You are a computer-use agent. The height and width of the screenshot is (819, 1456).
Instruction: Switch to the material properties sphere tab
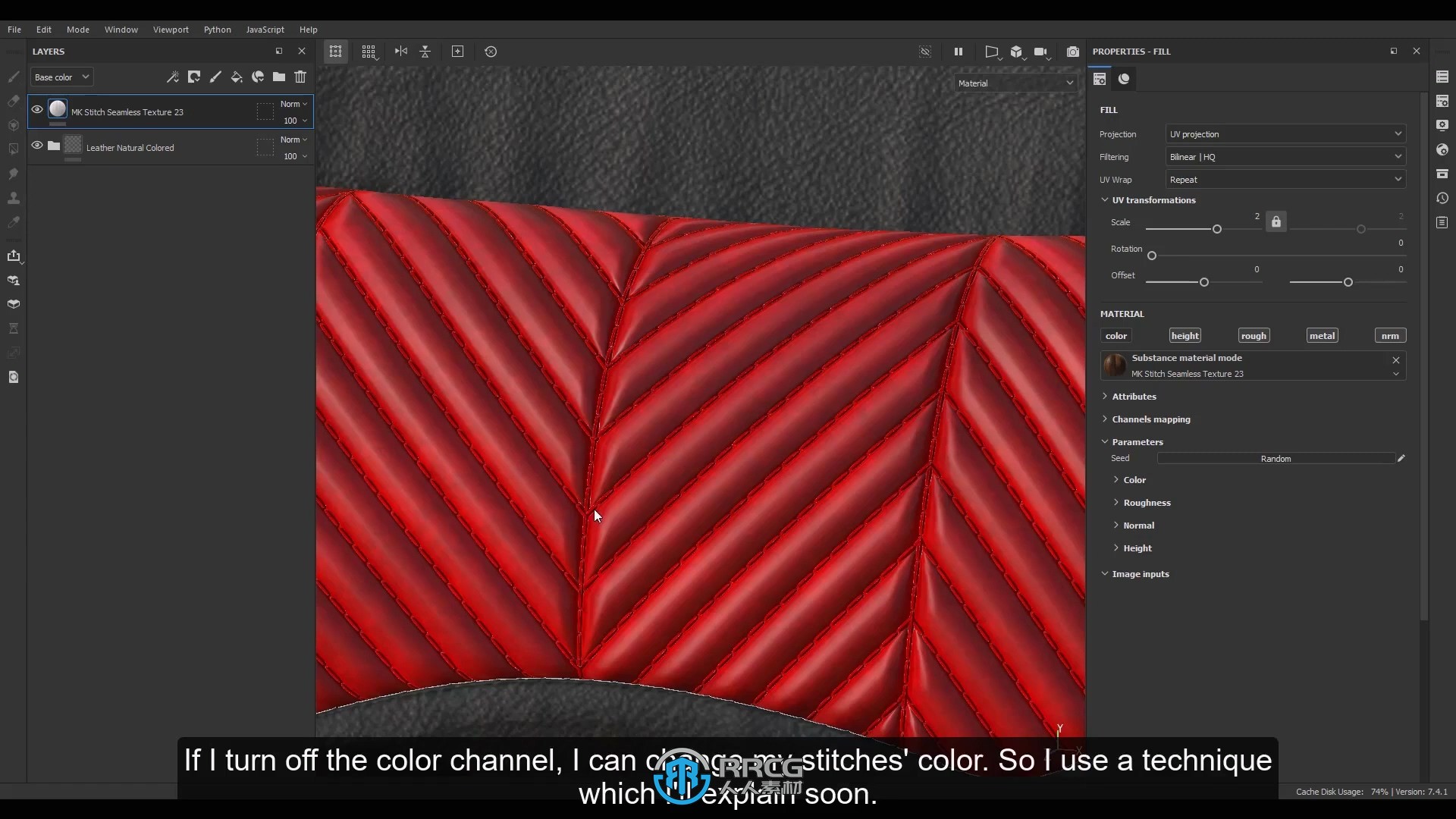[x=1124, y=79]
